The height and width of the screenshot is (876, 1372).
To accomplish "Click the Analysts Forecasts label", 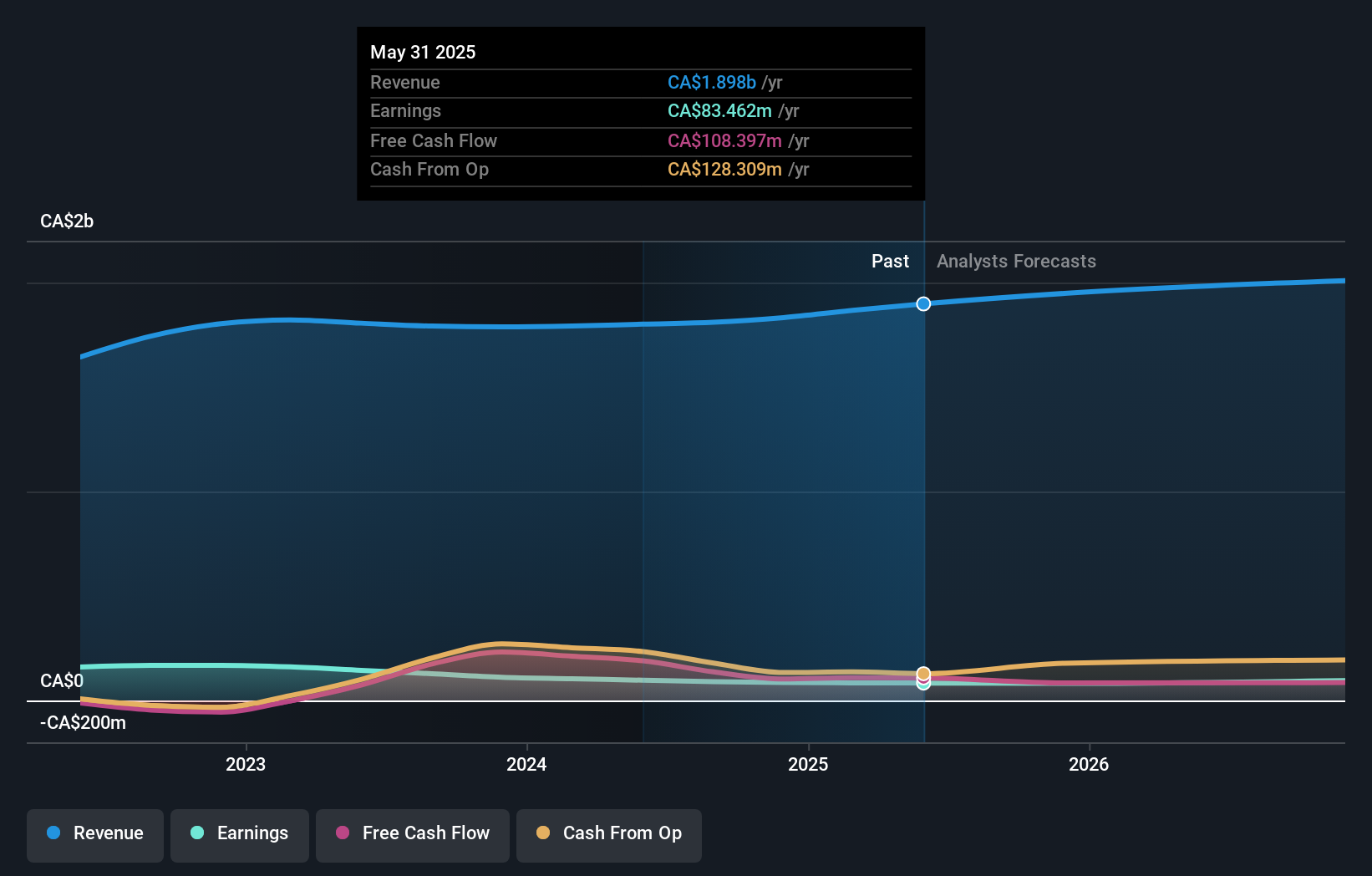I will (1016, 261).
